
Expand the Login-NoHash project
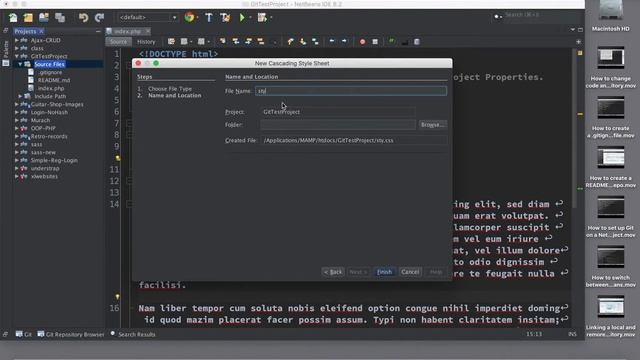[16, 112]
